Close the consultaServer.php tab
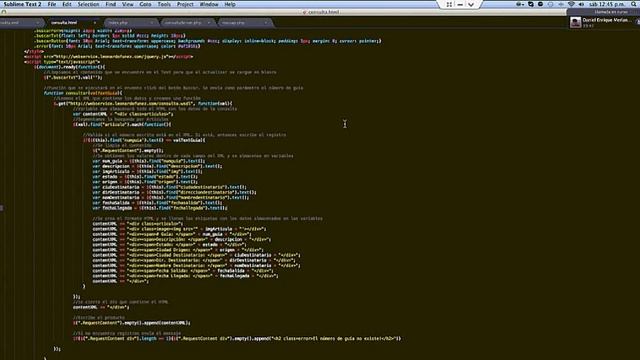This screenshot has width=640, height=360. pyautogui.click(x=209, y=22)
